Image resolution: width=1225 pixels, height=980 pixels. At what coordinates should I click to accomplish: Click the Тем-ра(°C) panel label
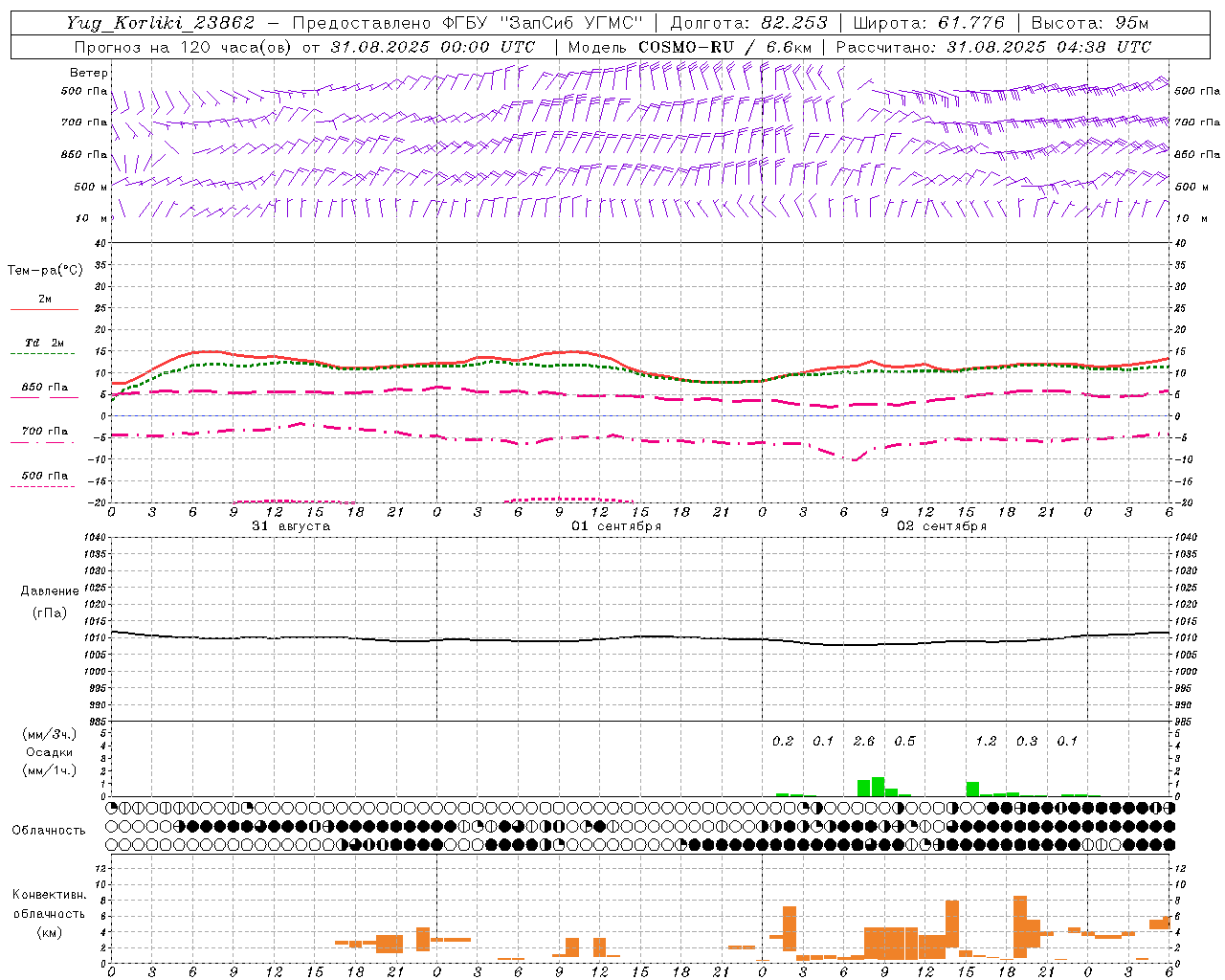click(45, 271)
